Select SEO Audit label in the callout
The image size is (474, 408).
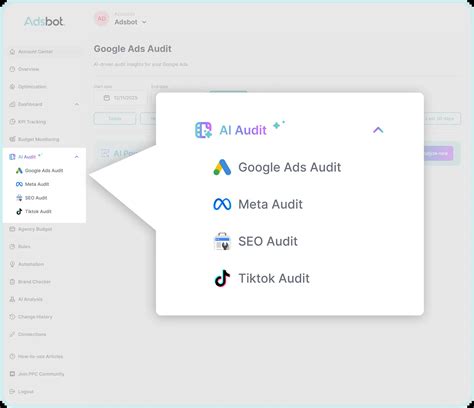point(268,241)
